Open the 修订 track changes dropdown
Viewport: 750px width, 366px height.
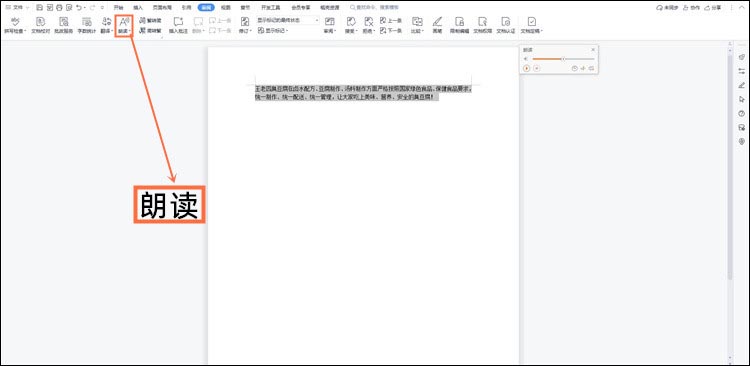click(245, 25)
